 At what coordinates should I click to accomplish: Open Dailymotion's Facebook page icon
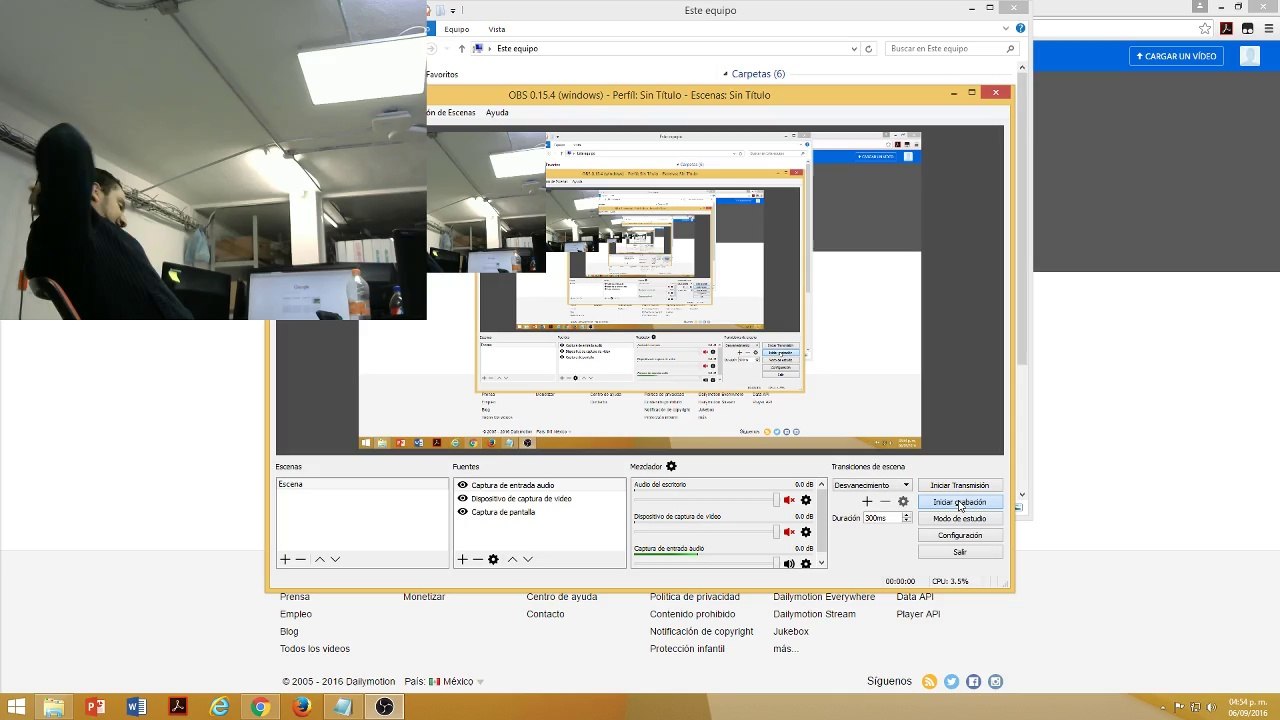pos(973,682)
